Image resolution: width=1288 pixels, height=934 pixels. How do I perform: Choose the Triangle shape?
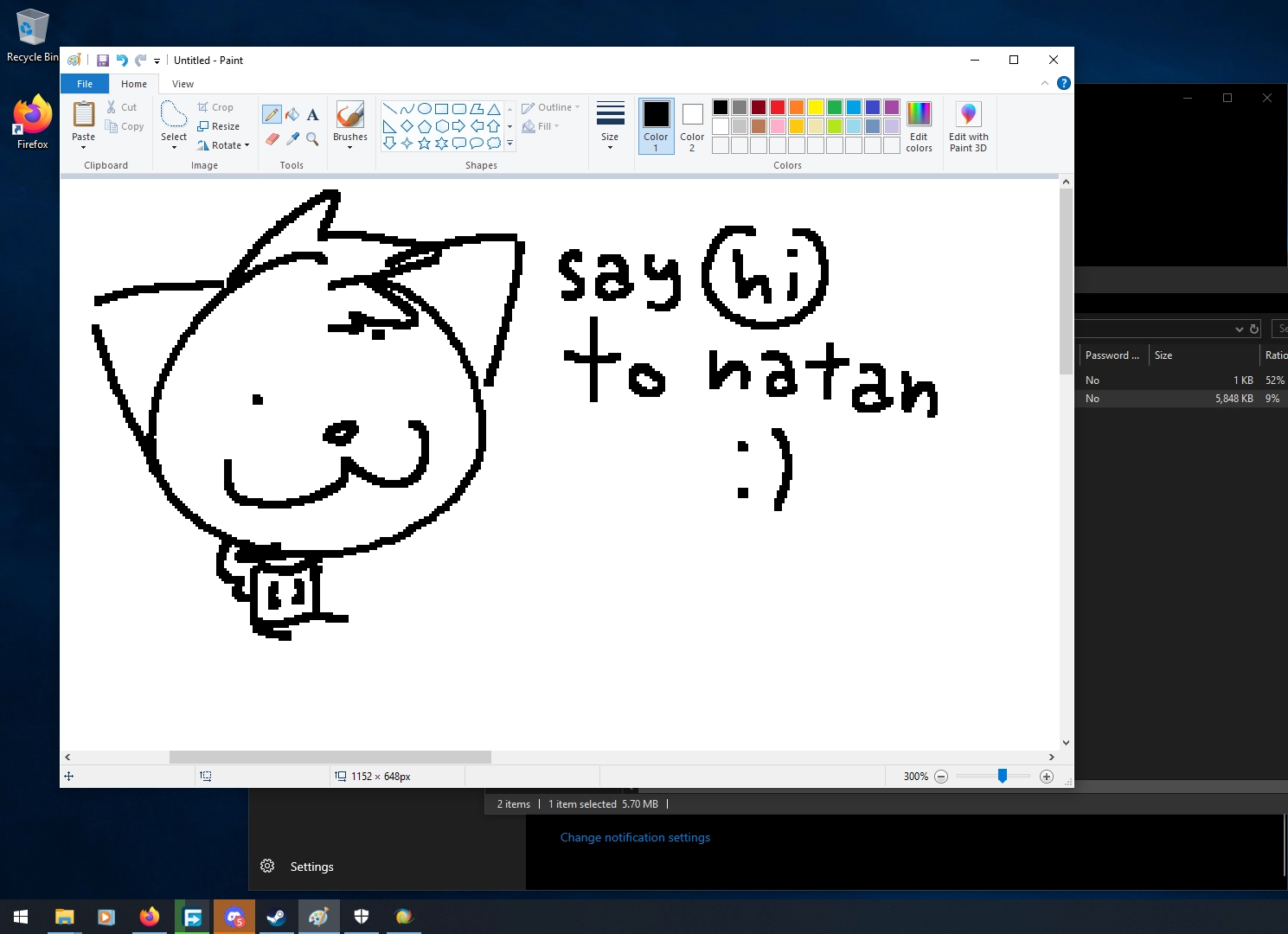pos(494,109)
